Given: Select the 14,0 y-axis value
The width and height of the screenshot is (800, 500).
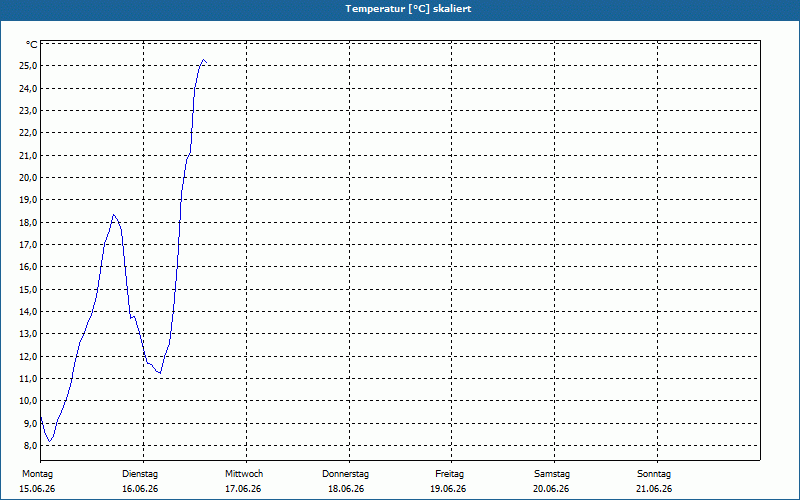Looking at the screenshot, I should [29, 311].
